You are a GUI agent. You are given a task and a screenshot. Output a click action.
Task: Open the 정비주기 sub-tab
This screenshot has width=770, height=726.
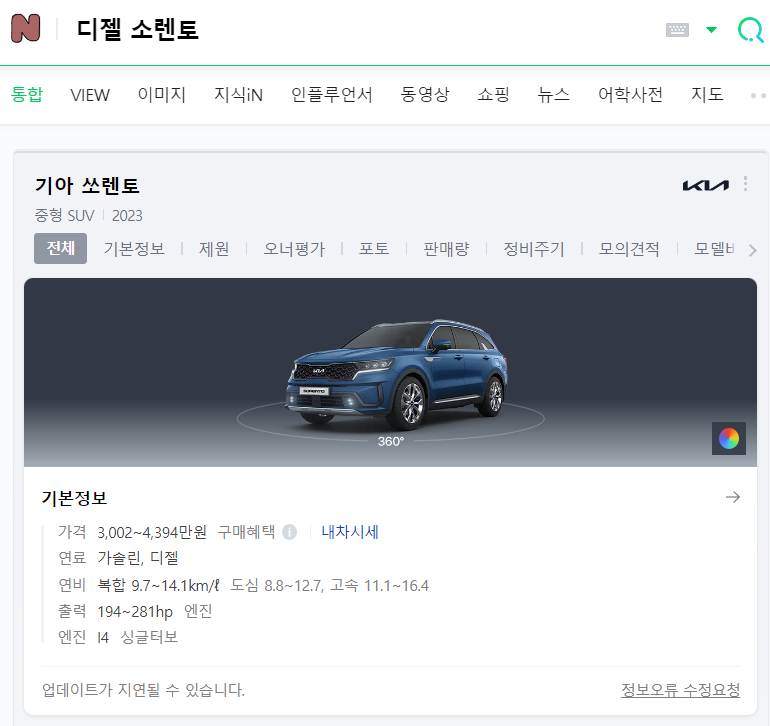click(534, 249)
